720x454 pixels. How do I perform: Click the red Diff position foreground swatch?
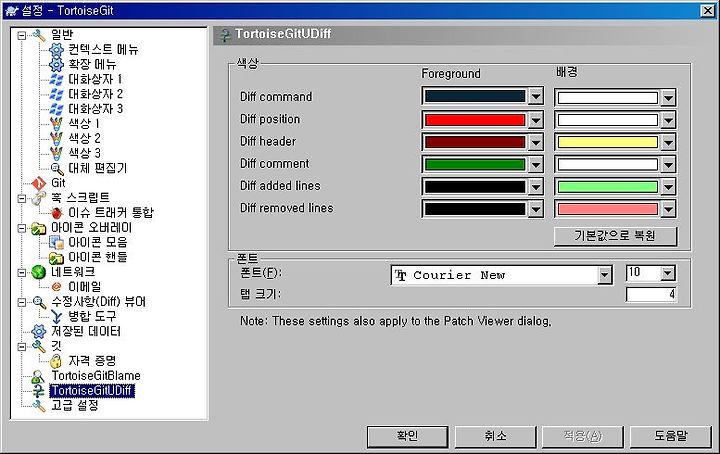475,120
